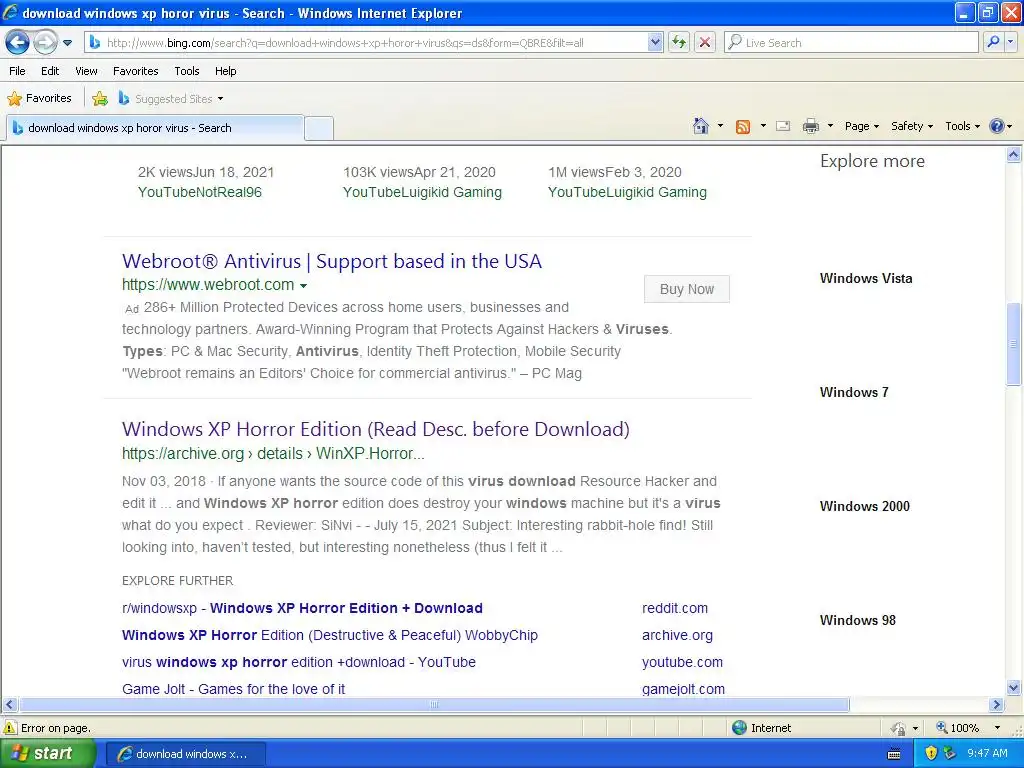Screen dimensions: 1024x768
Task: Open search provider options dropdown
Action: 1011,42
